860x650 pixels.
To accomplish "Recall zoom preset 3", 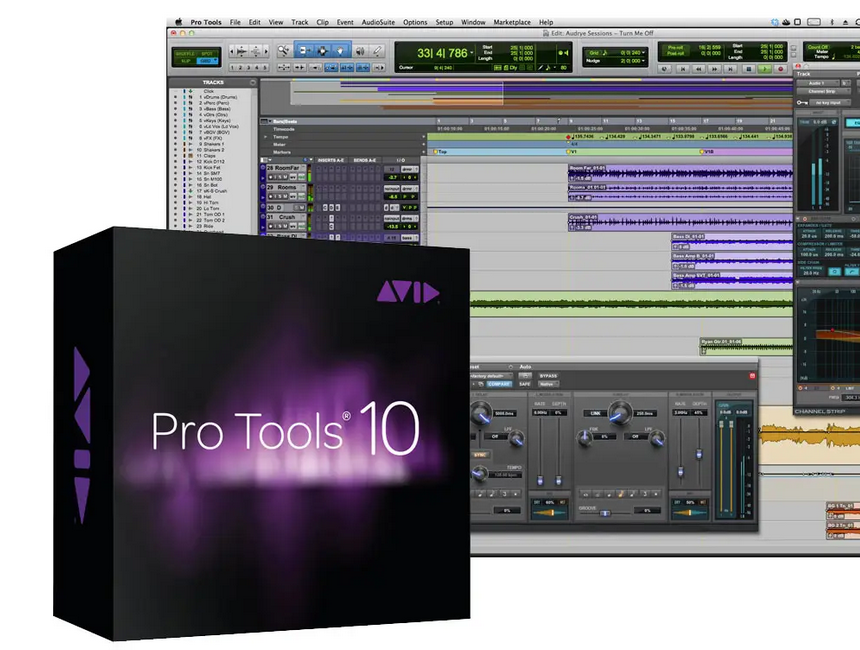I will [x=248, y=67].
